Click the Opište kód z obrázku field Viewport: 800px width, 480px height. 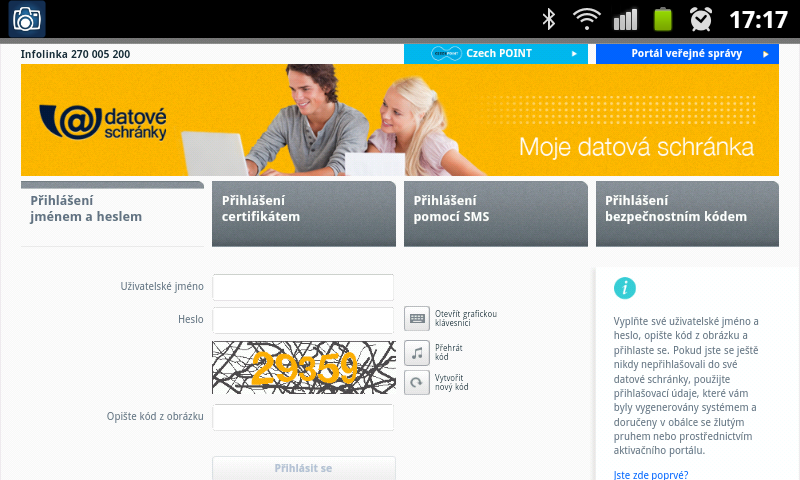click(303, 417)
